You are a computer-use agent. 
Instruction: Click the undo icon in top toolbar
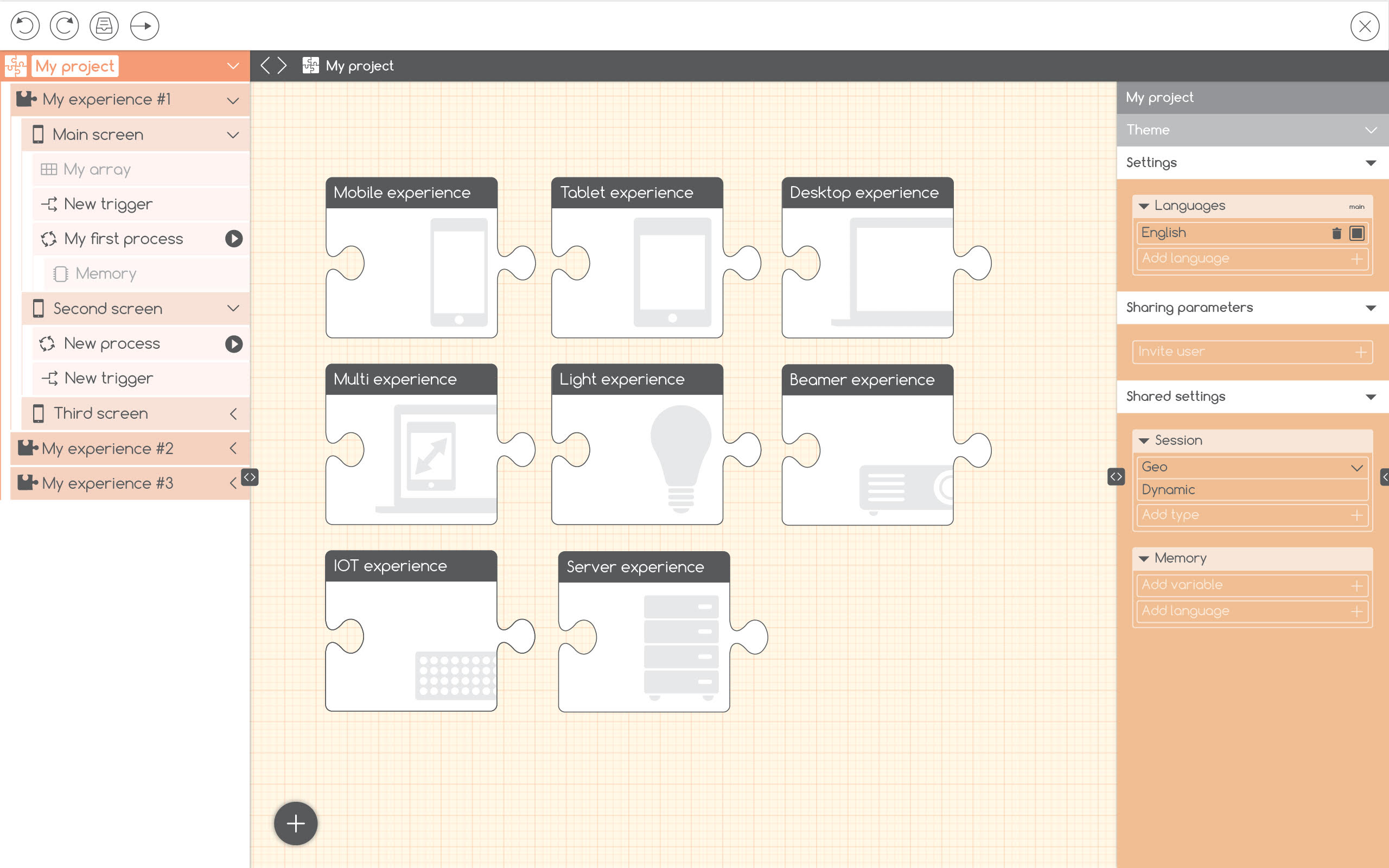click(x=26, y=26)
